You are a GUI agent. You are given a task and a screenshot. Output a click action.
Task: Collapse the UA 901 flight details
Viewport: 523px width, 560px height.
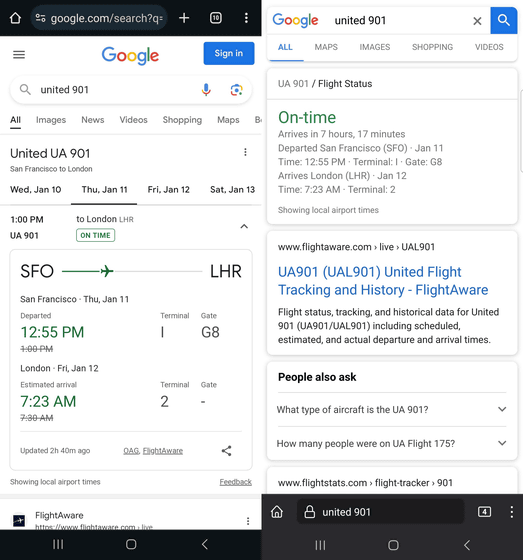[x=244, y=226]
